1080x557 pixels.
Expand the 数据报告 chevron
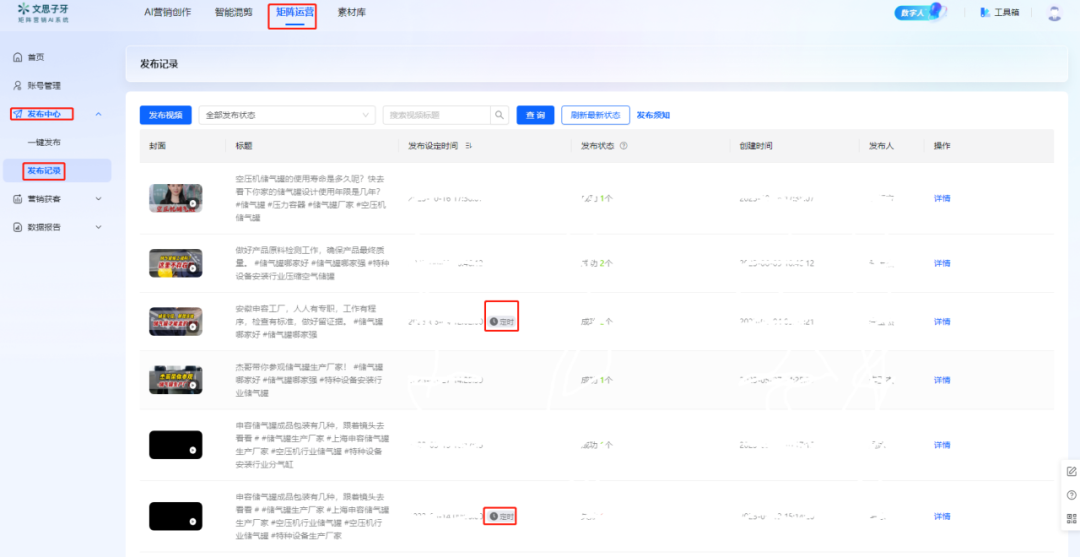coord(98,227)
